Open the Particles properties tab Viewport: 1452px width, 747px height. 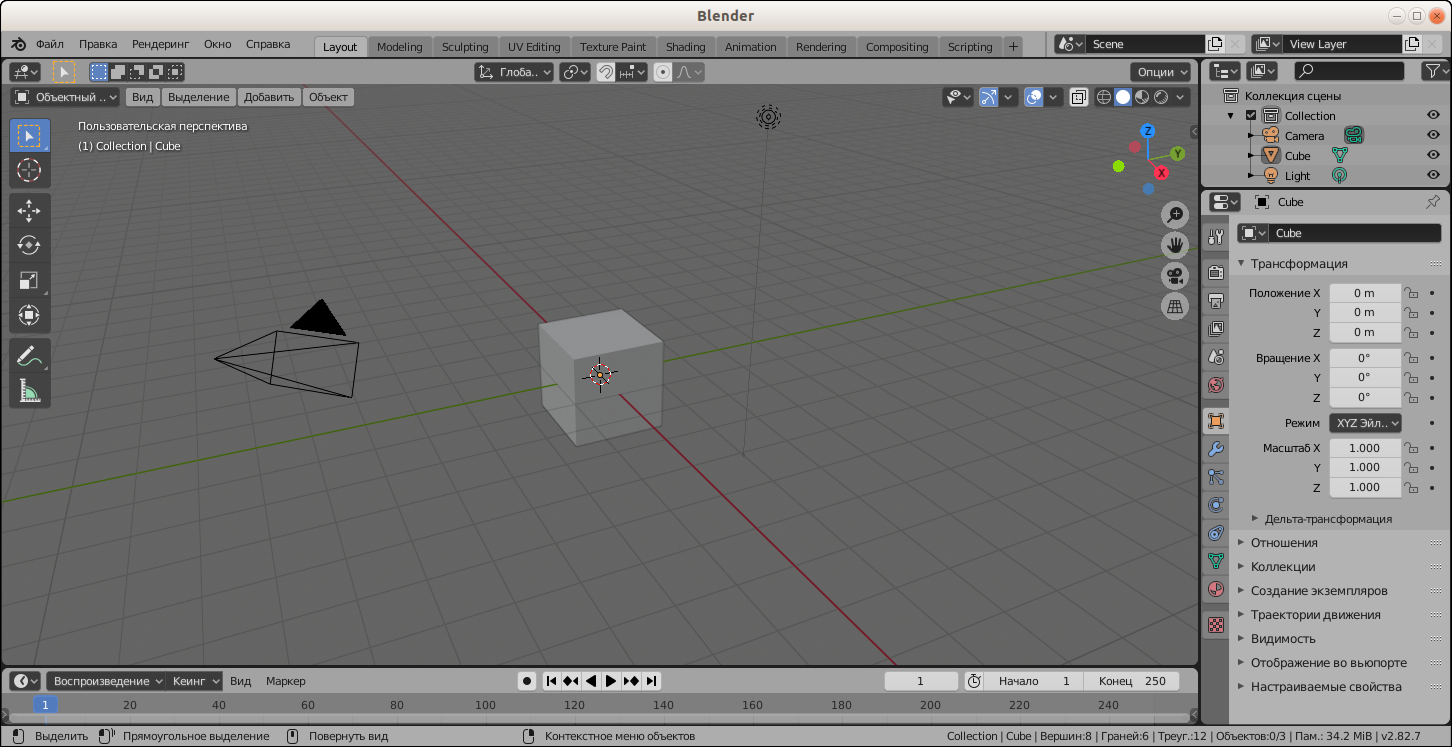tap(1215, 477)
